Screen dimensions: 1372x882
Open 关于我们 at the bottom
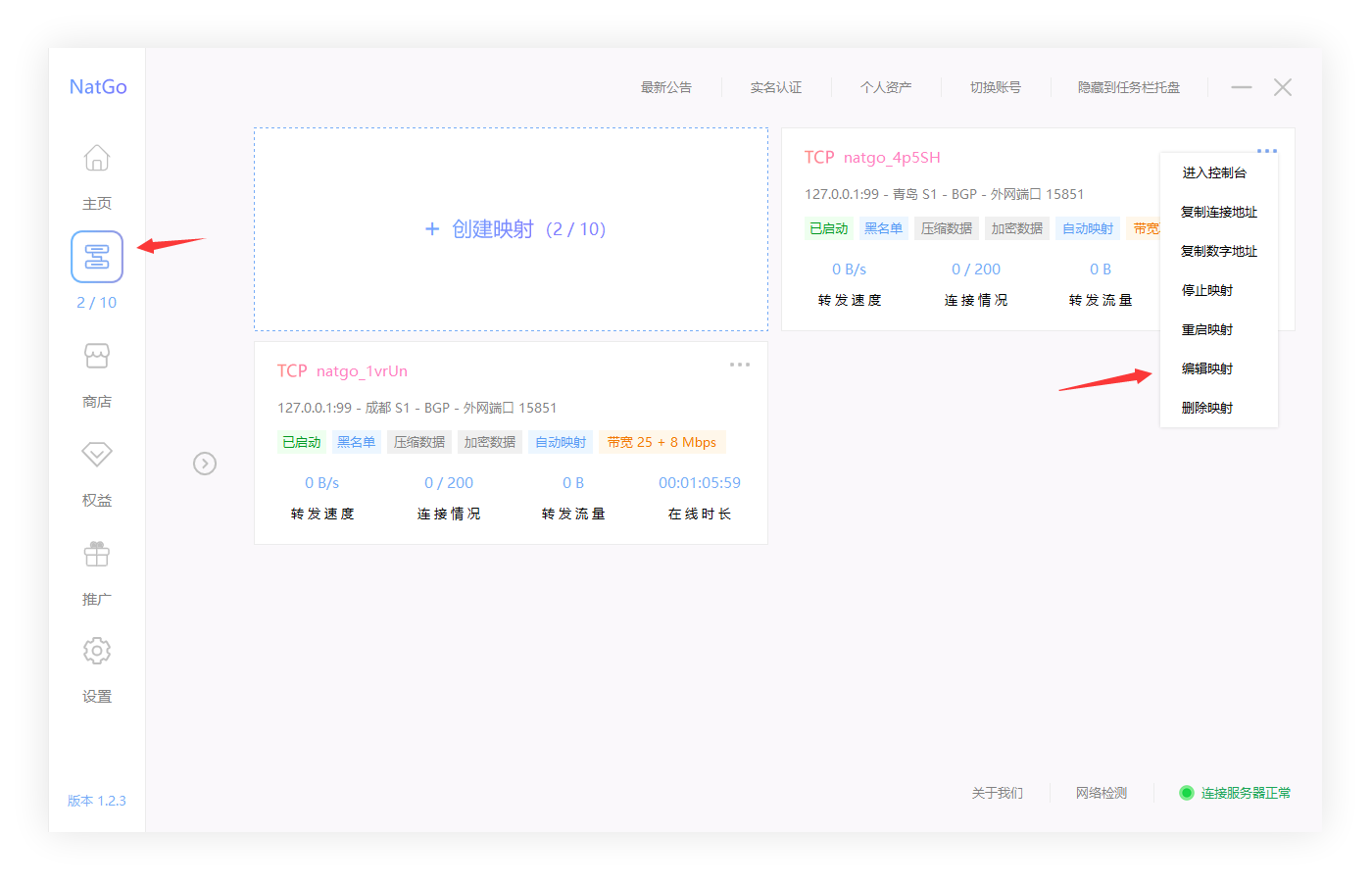(998, 793)
